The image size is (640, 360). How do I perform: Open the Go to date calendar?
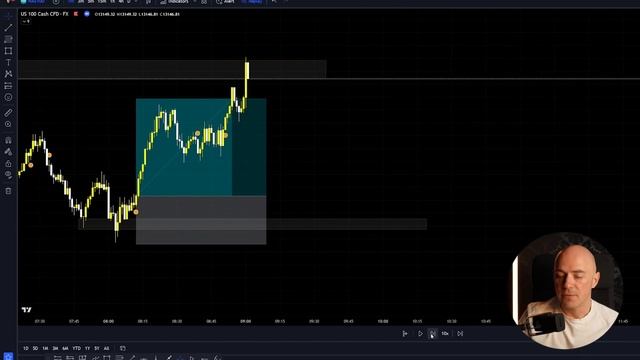coord(123,348)
